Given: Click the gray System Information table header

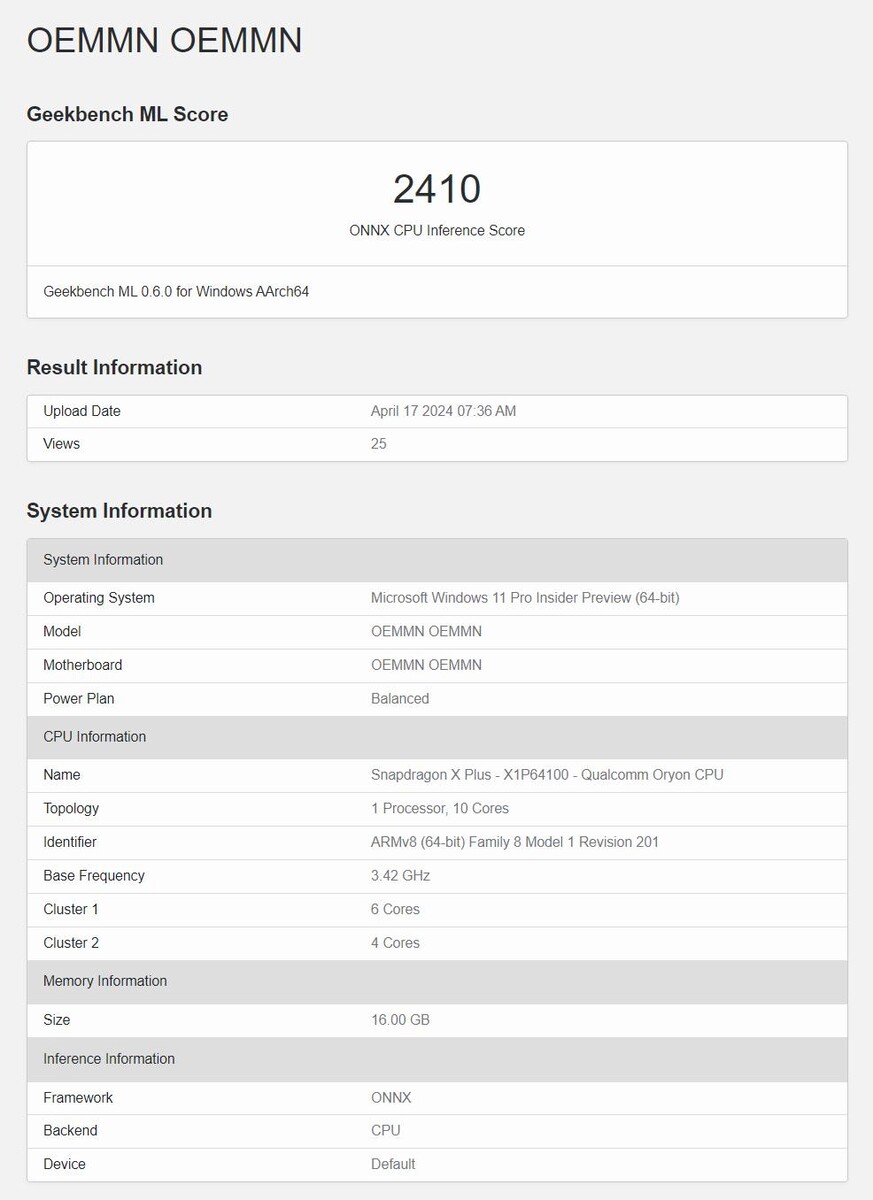Looking at the screenshot, I should pyautogui.click(x=437, y=560).
